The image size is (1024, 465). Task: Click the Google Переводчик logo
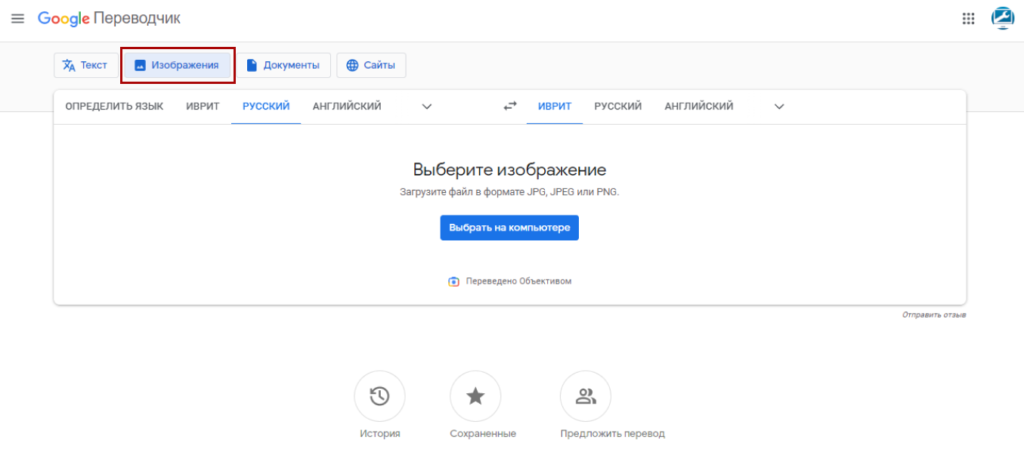pos(109,18)
